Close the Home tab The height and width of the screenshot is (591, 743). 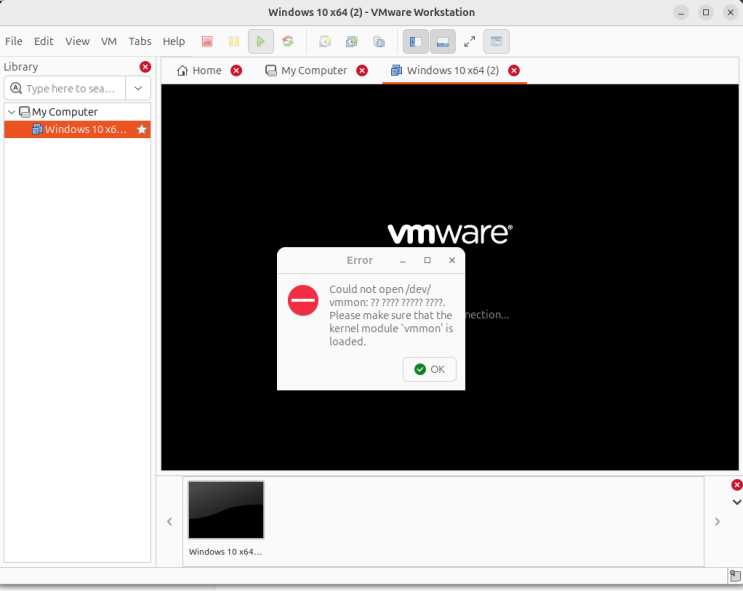[236, 71]
